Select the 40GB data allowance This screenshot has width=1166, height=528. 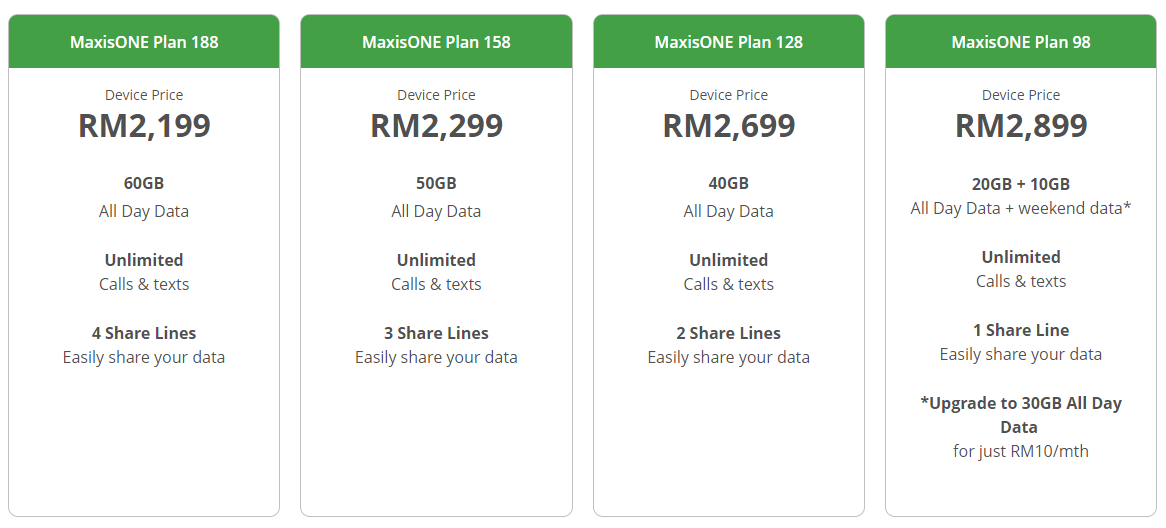tap(728, 184)
